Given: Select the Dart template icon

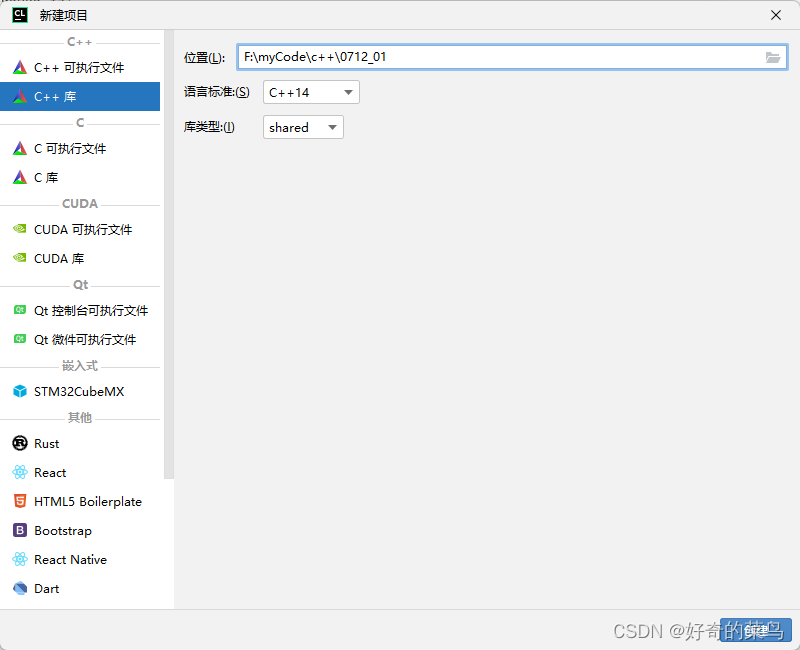Looking at the screenshot, I should (21, 588).
